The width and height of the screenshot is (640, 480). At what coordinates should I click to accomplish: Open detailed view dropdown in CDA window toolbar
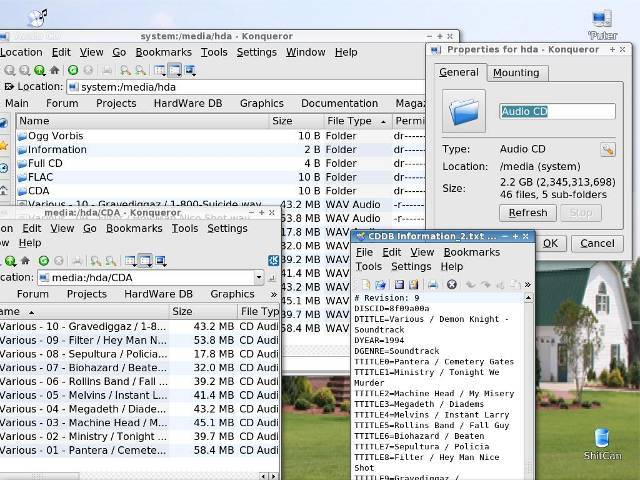[145, 260]
